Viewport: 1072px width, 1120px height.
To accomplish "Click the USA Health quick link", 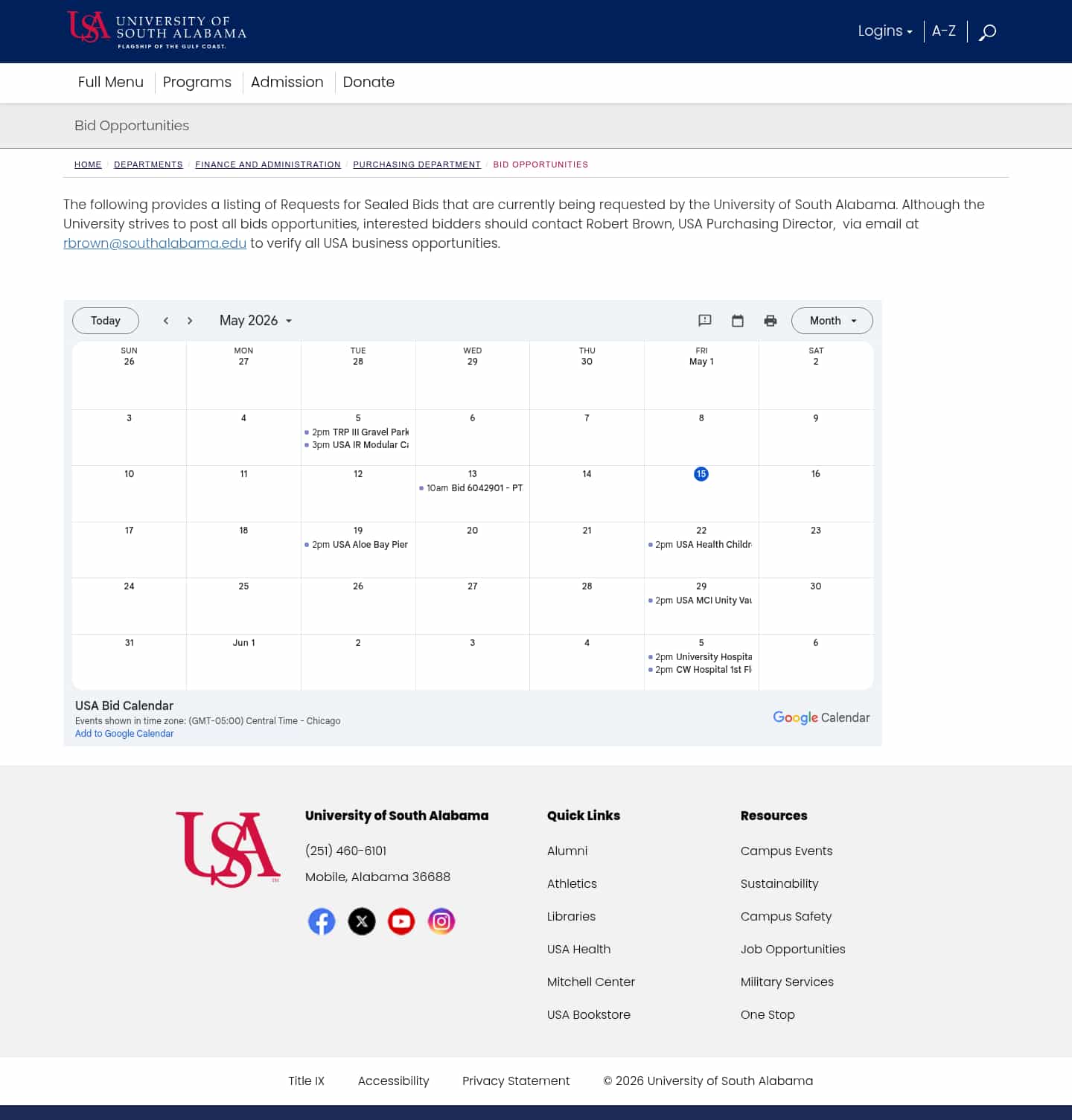I will [578, 949].
